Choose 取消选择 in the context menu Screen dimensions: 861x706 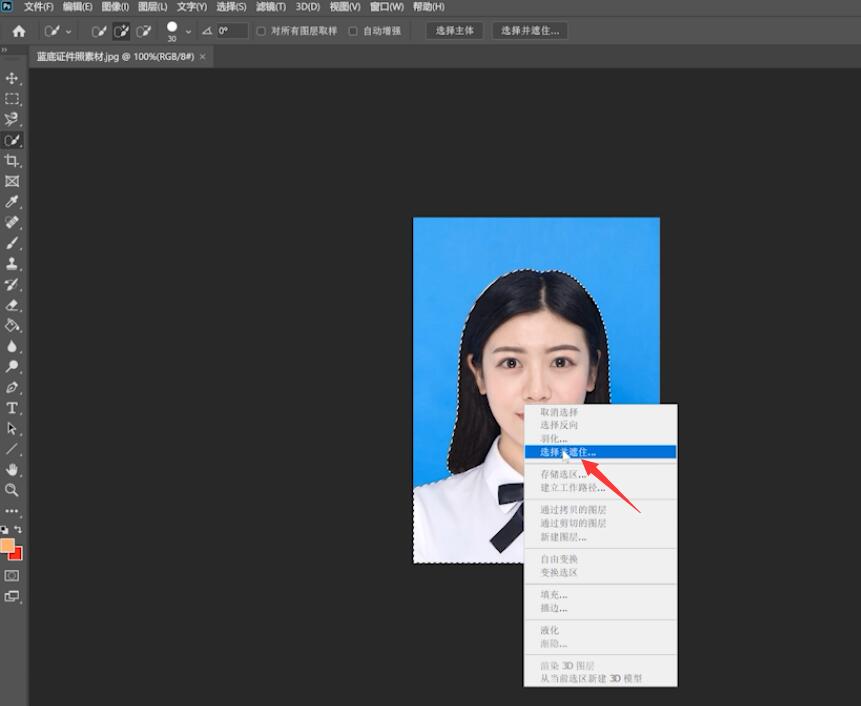tap(600, 412)
